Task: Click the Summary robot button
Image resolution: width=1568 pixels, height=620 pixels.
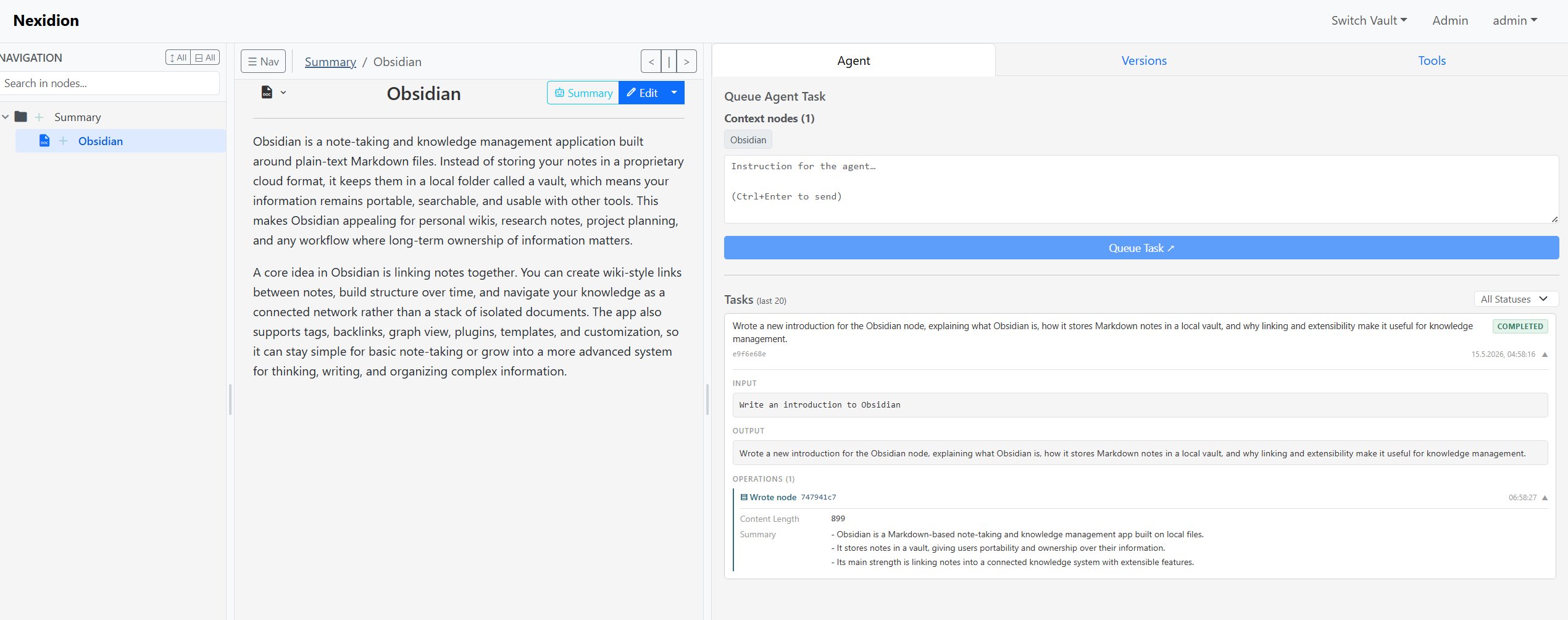Action: pos(583,93)
